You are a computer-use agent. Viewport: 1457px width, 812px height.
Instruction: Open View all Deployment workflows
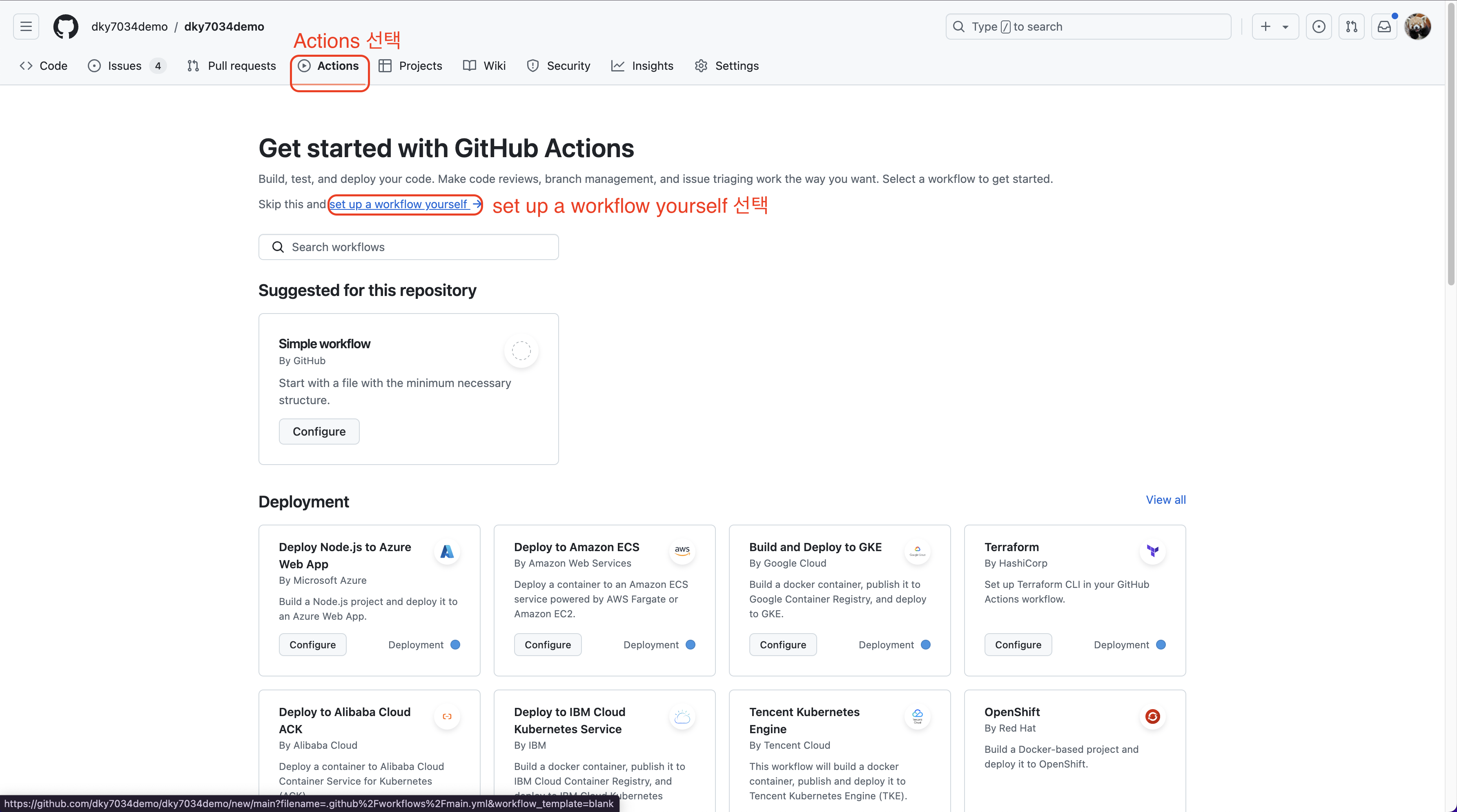[1165, 500]
